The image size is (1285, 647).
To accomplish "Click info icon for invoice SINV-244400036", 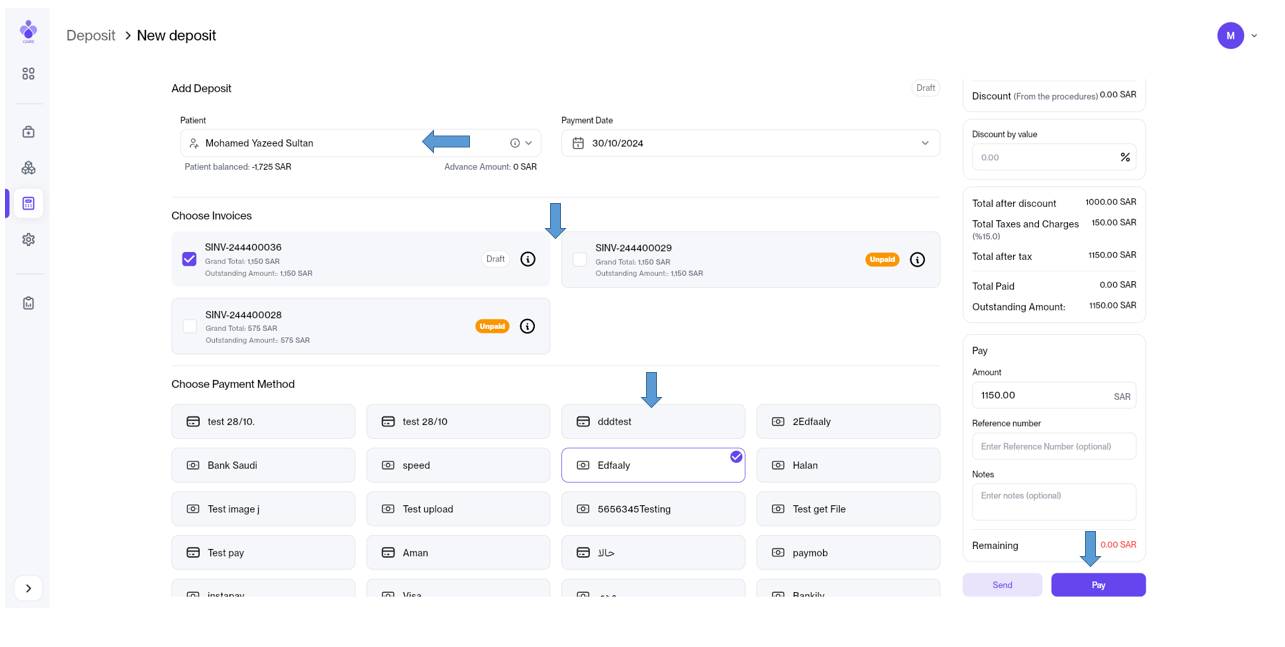I will (528, 260).
